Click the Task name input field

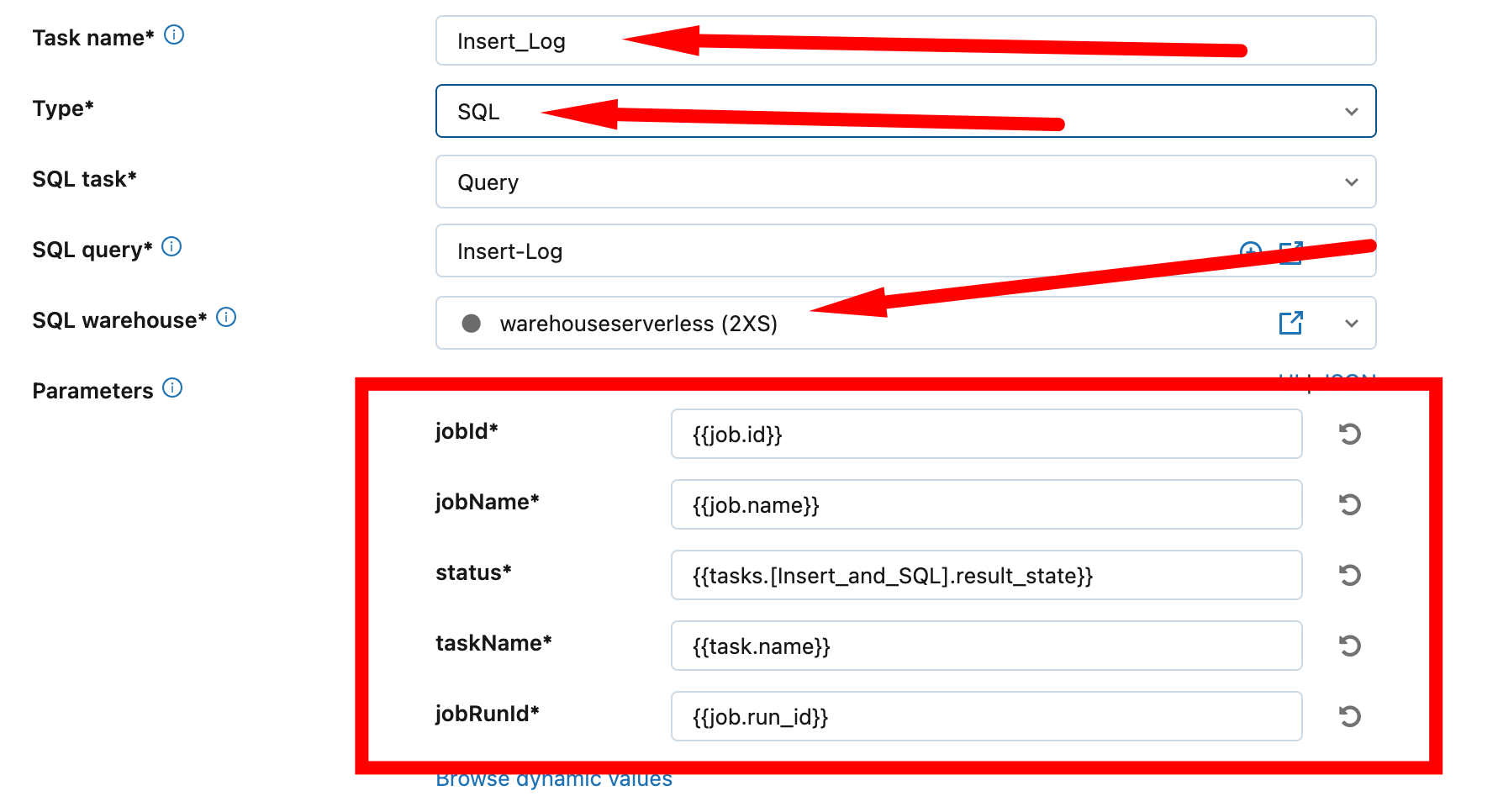(905, 40)
